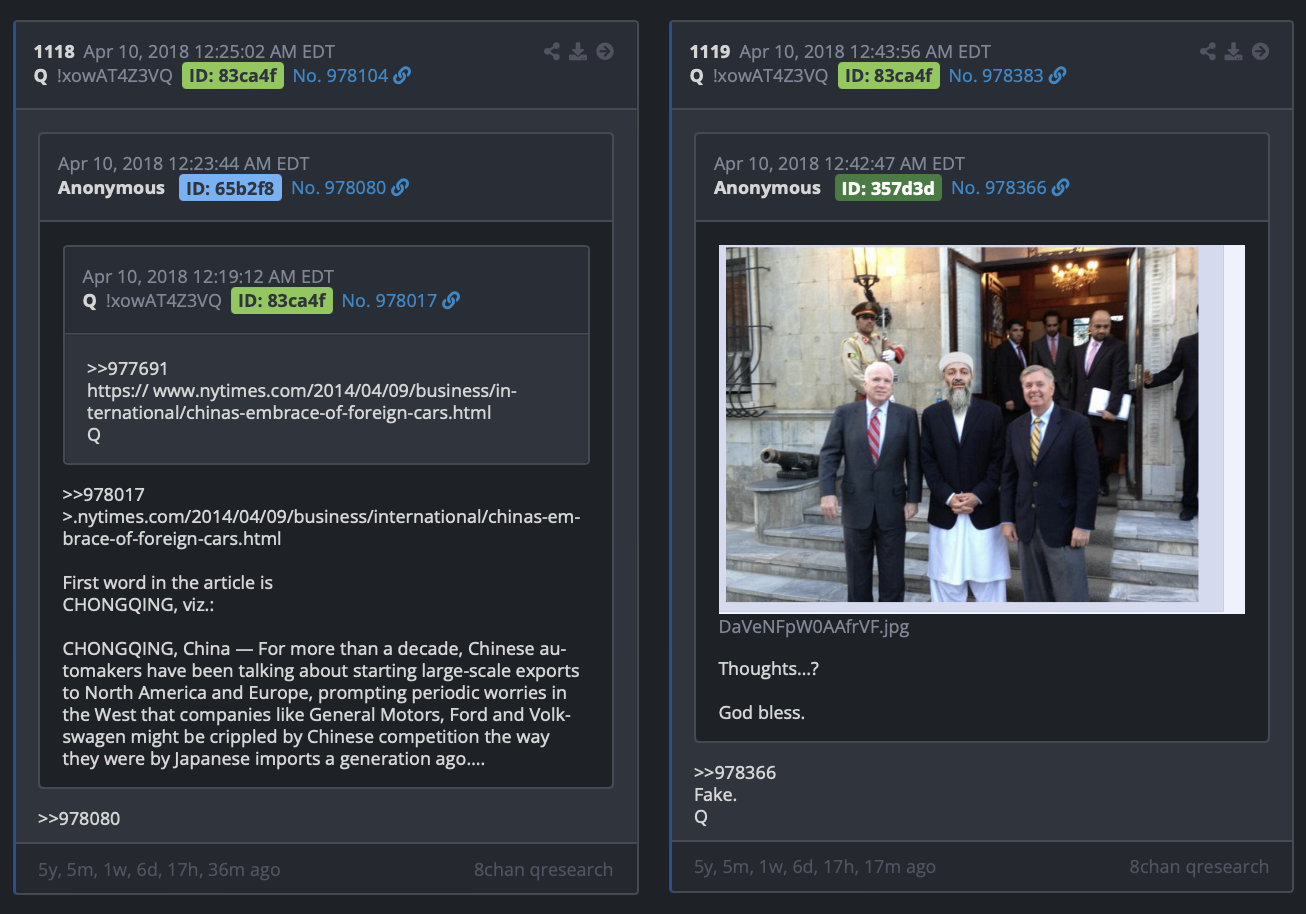This screenshot has height=914, width=1306.
Task: Click post number 1118
Action: pos(54,51)
